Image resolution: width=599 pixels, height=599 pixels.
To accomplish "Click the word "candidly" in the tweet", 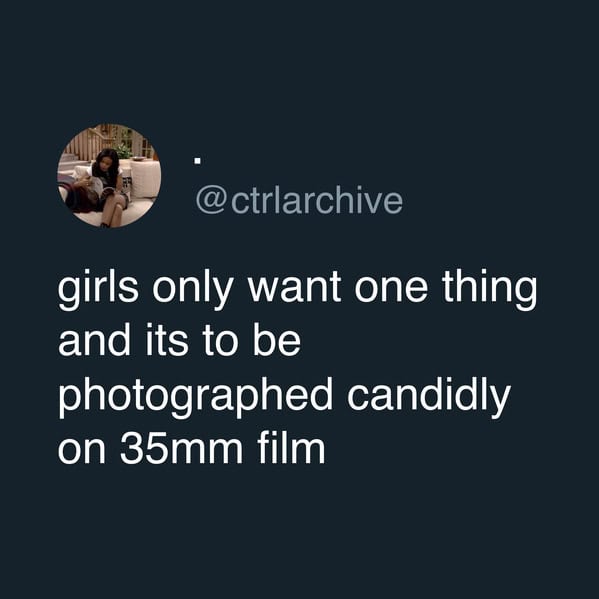I will click(x=429, y=397).
